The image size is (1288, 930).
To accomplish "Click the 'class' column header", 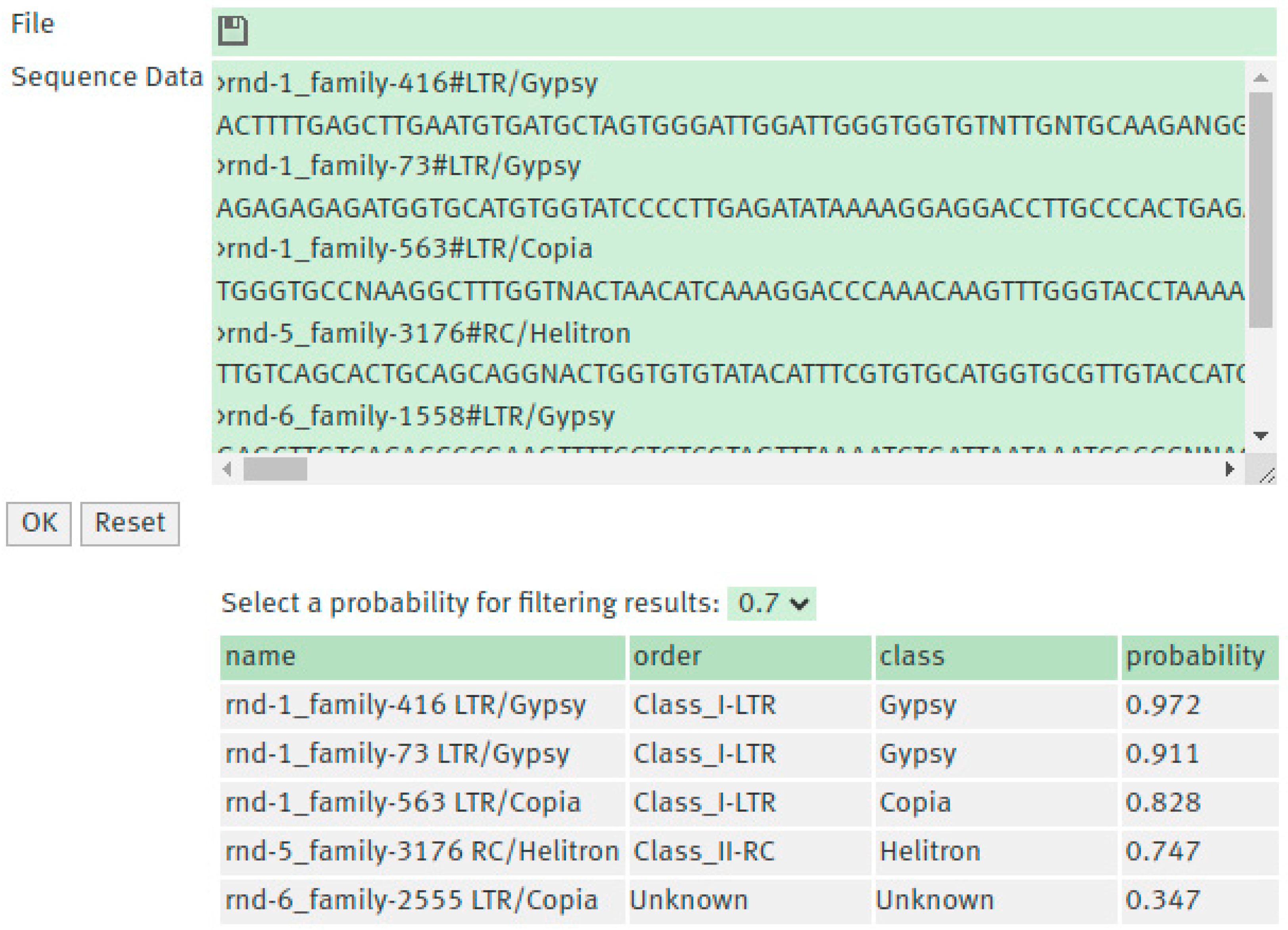I will pyautogui.click(x=996, y=657).
